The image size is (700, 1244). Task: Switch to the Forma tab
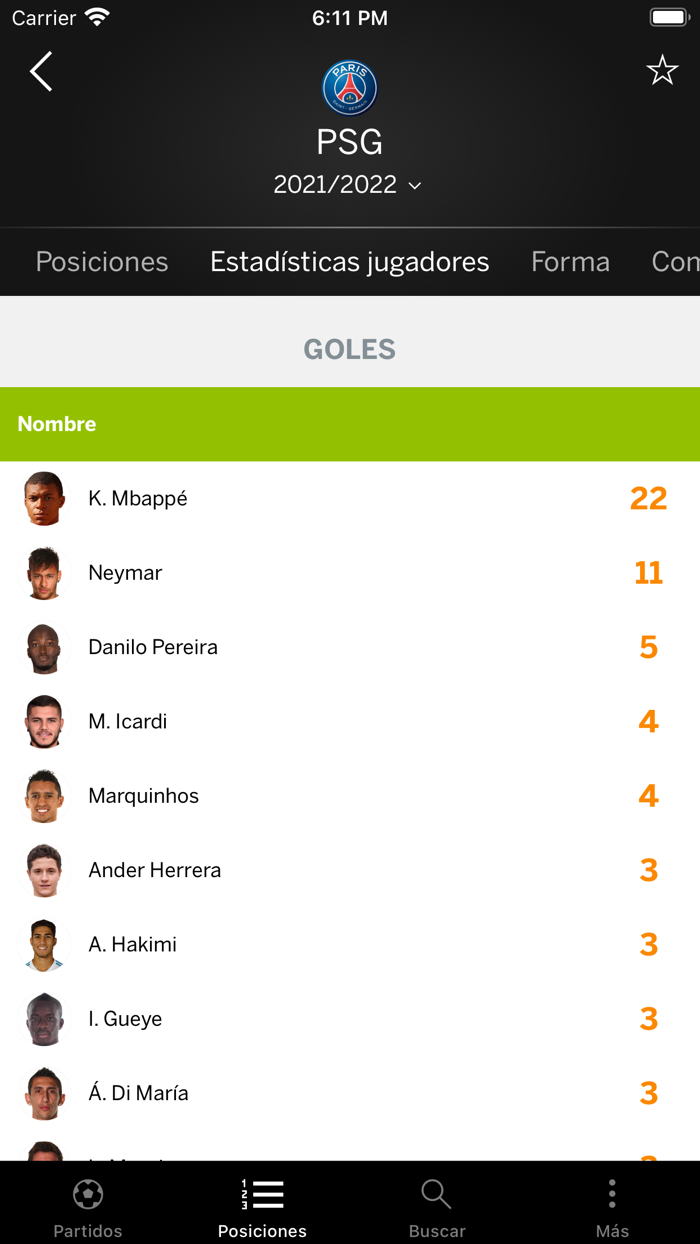click(x=570, y=261)
